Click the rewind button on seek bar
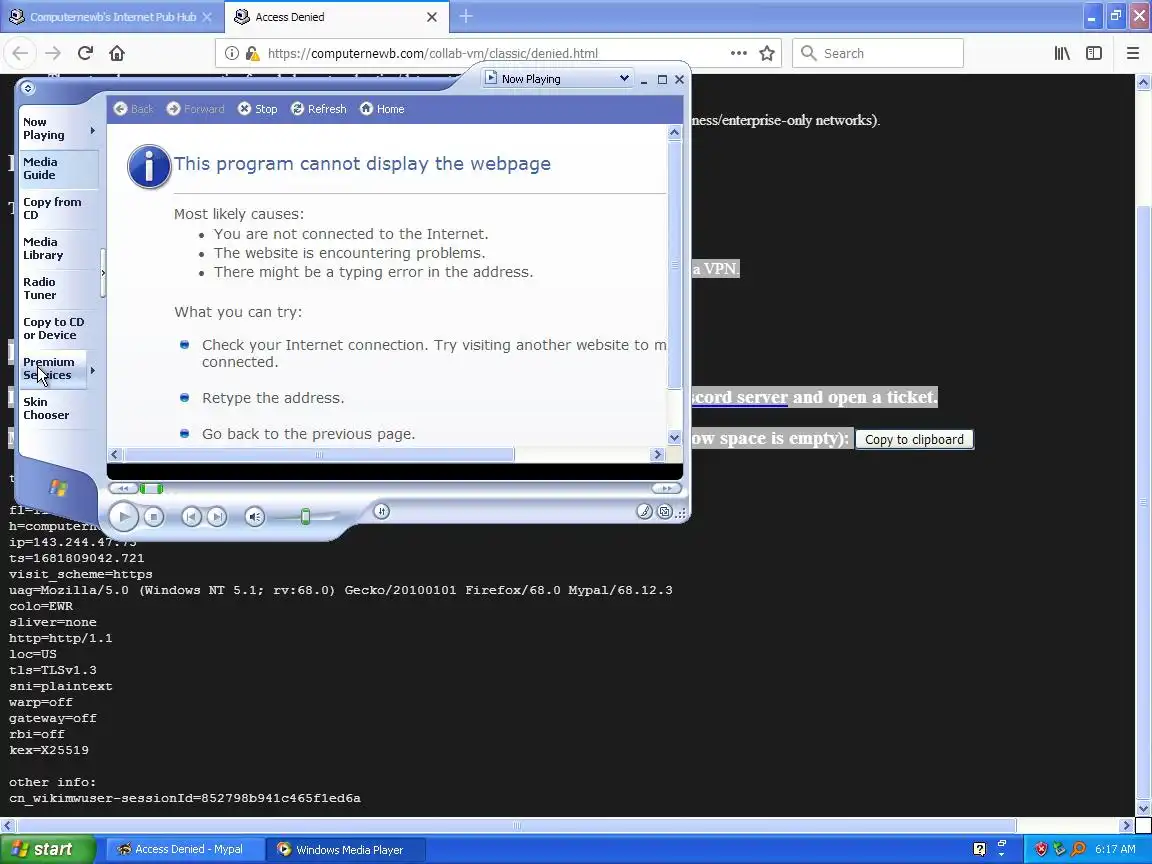The height and width of the screenshot is (864, 1152). tap(123, 489)
